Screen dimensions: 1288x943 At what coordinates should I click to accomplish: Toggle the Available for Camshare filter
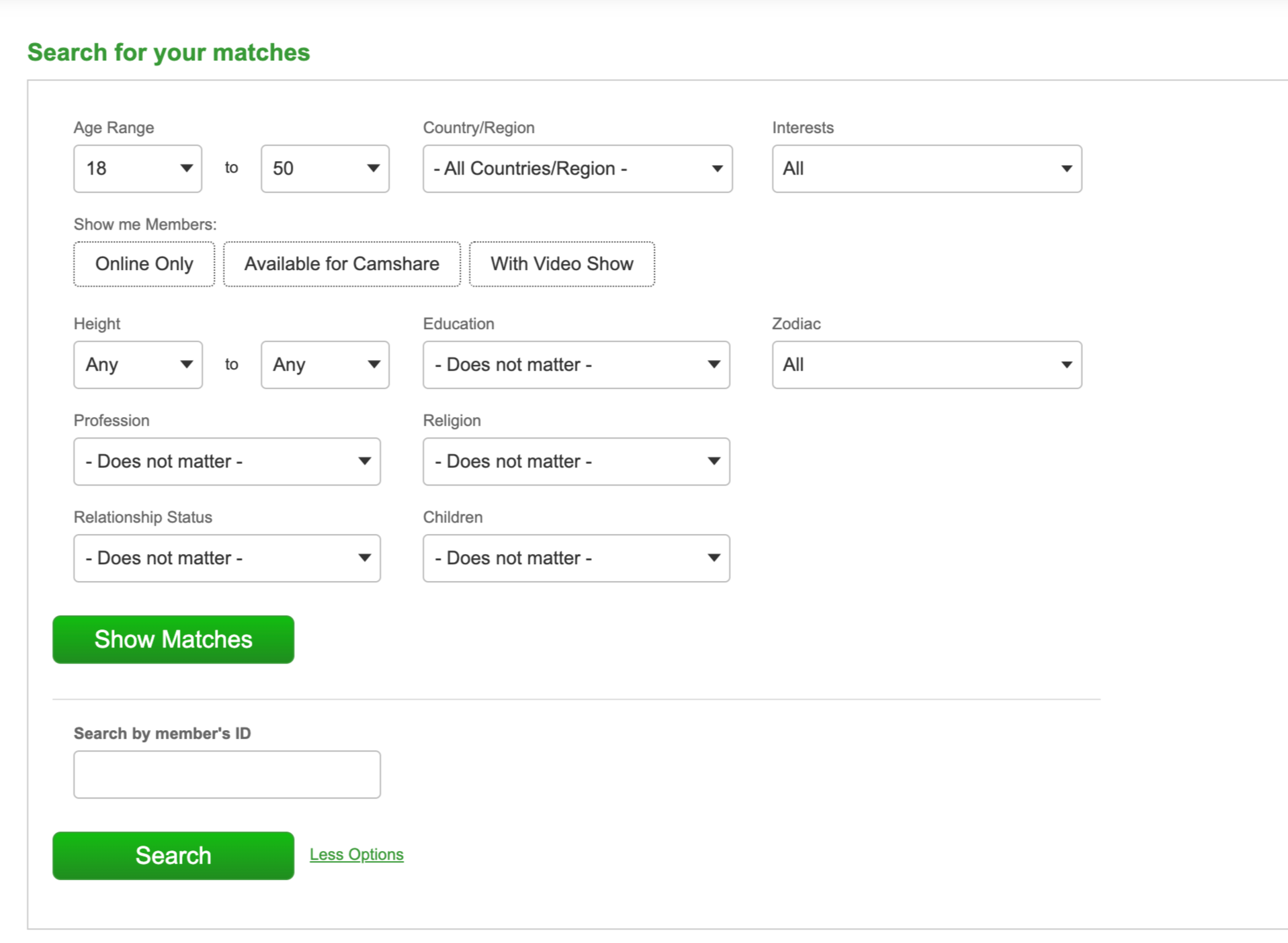(x=341, y=264)
